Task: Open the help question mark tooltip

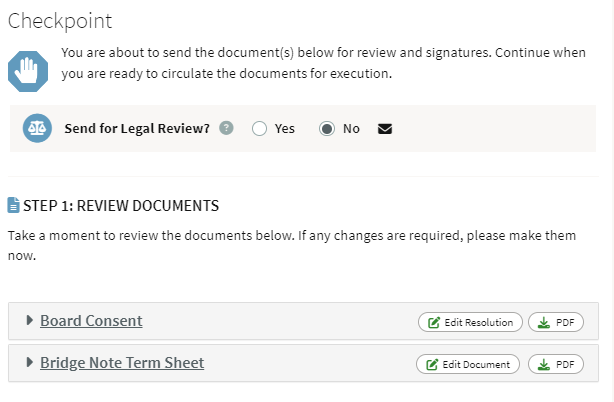Action: tap(226, 128)
